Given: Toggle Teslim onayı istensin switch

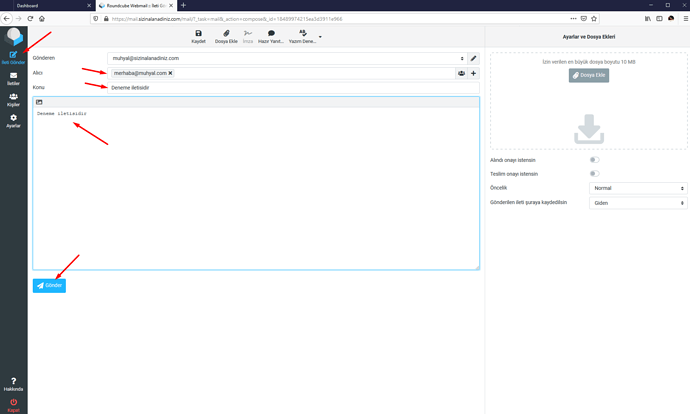Looking at the screenshot, I should (x=595, y=173).
